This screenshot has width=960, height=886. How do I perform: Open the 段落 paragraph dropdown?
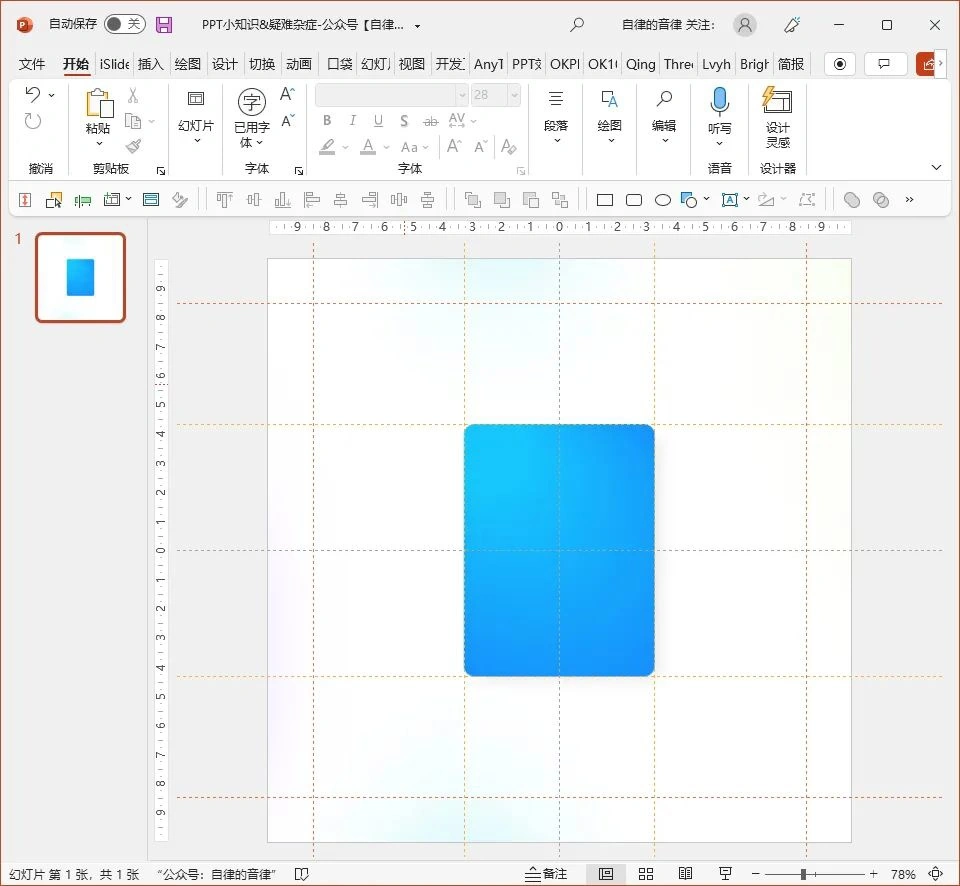pyautogui.click(x=556, y=126)
